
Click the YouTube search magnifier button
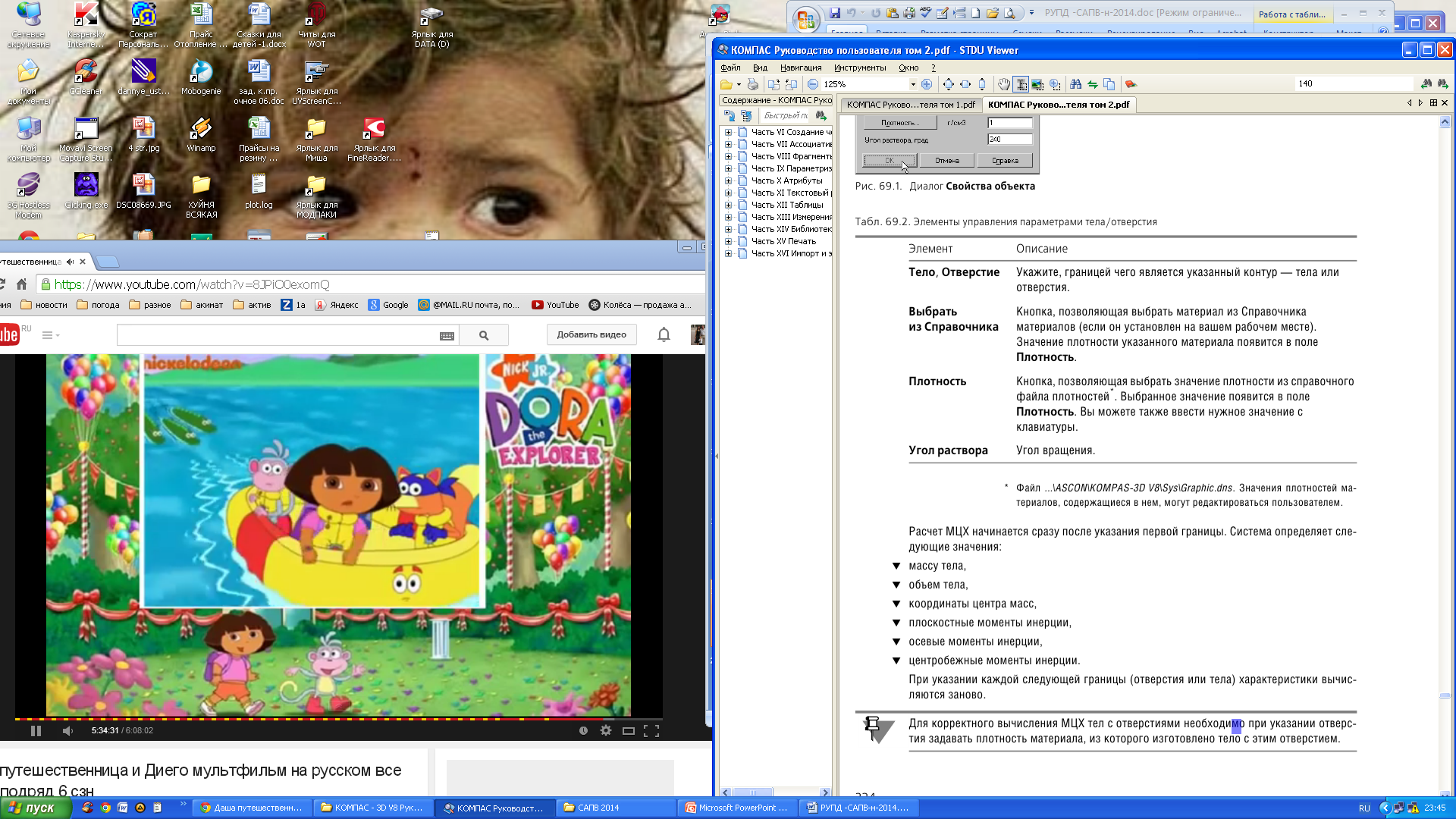tap(483, 335)
